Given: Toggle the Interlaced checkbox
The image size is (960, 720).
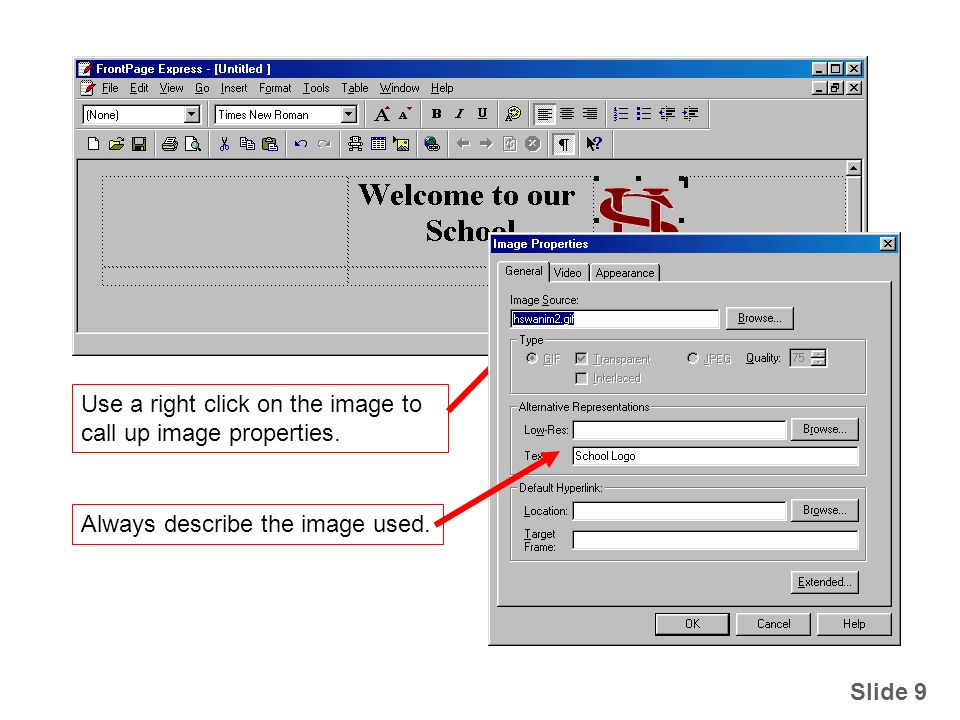Looking at the screenshot, I should [582, 378].
